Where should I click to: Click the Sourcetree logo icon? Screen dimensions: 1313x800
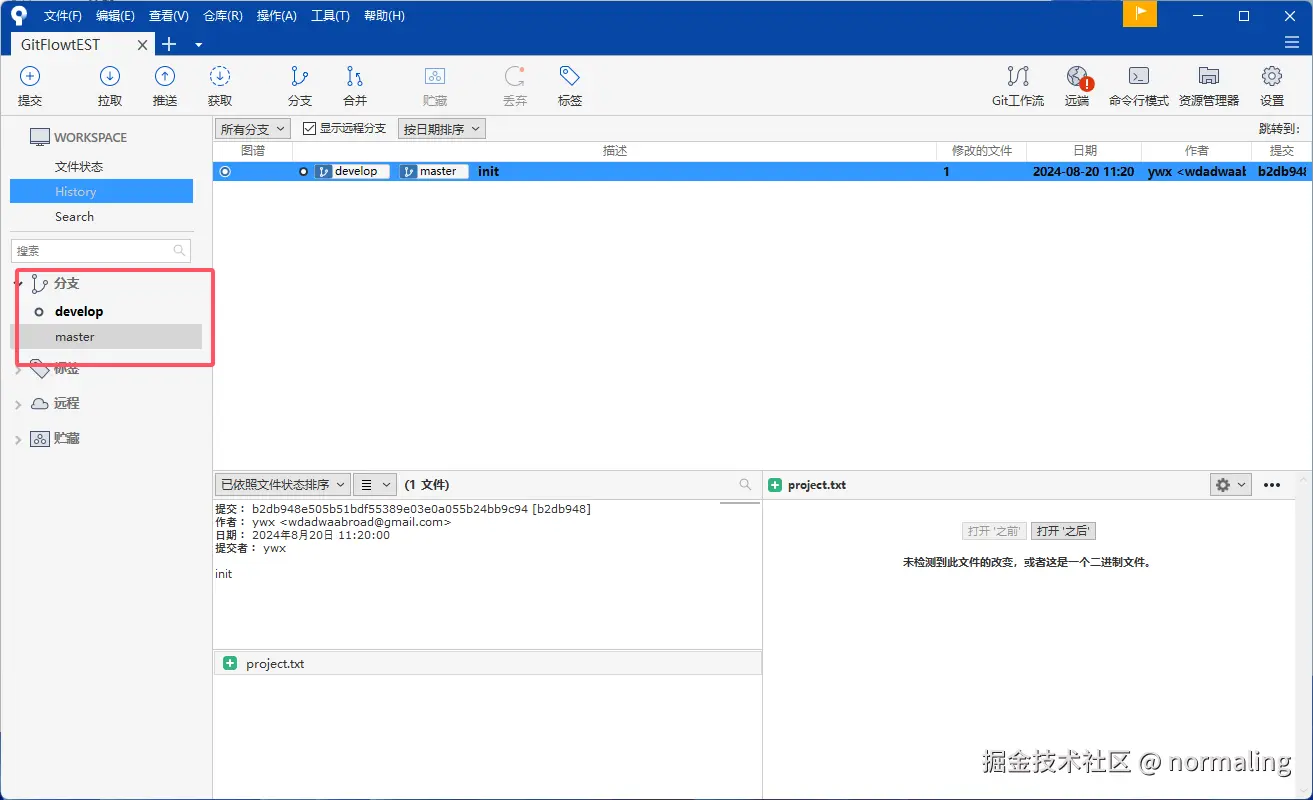tap(19, 15)
